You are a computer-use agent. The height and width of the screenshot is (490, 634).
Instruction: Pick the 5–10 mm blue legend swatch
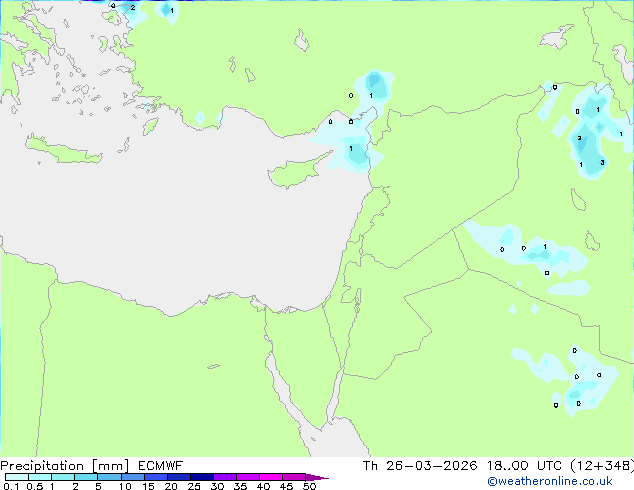[110, 477]
